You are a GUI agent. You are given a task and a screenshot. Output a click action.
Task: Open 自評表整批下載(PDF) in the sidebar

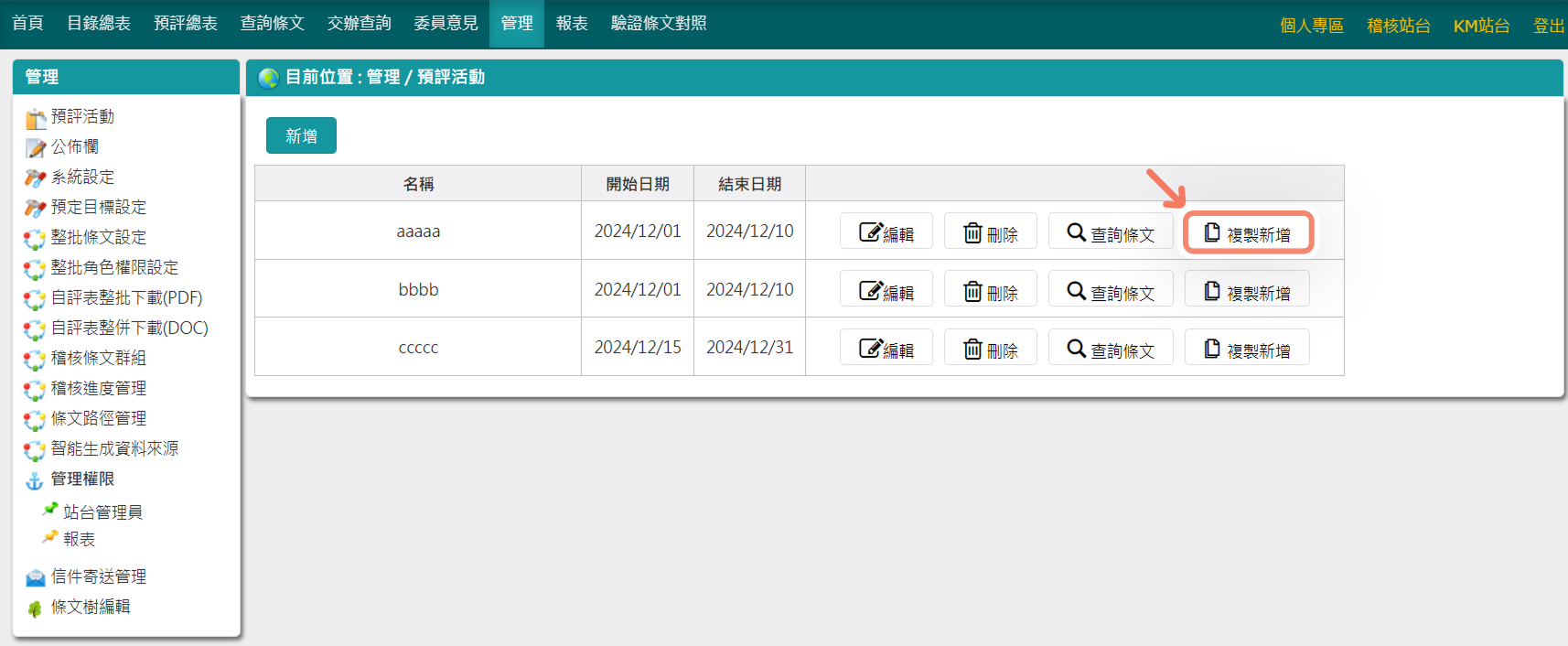tap(126, 297)
